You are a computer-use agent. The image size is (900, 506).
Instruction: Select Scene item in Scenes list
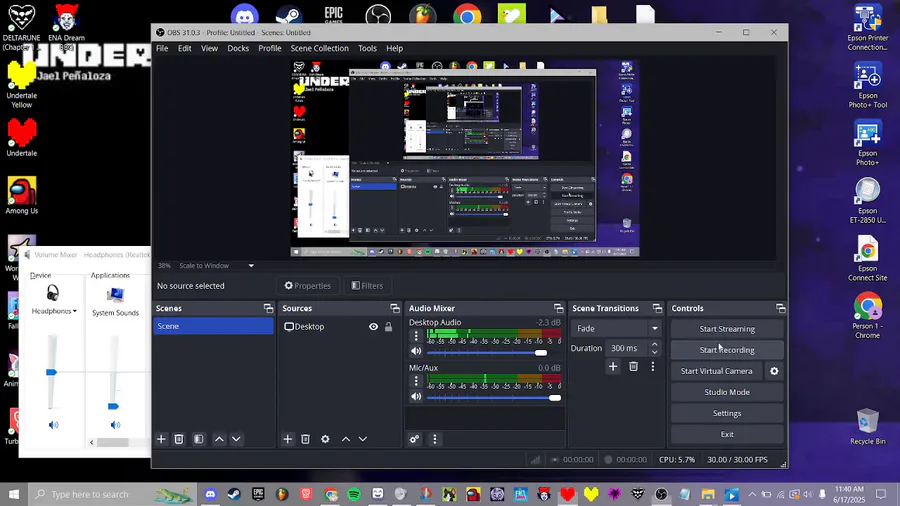[x=213, y=326]
